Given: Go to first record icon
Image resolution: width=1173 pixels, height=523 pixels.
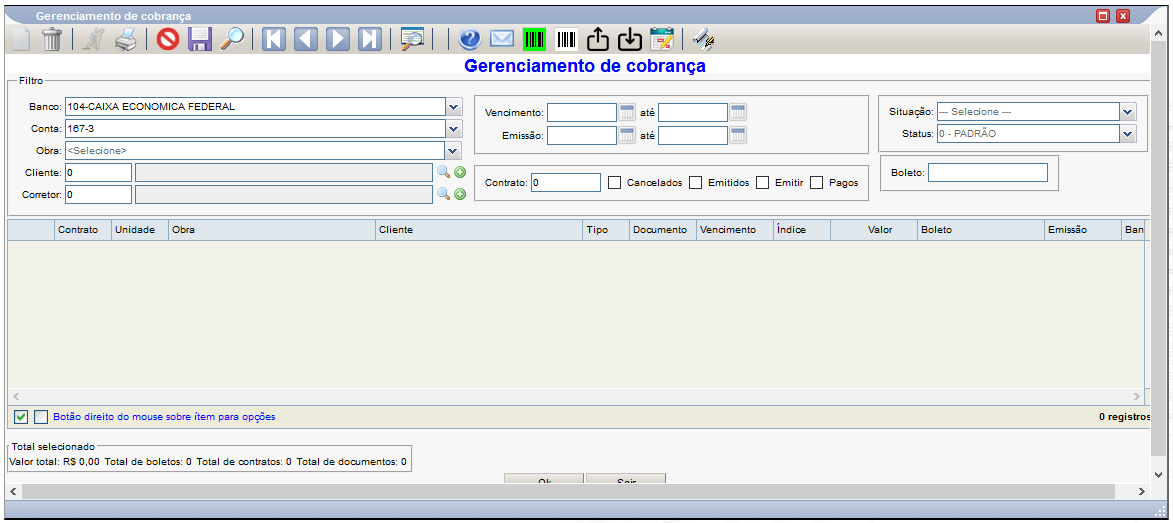Looking at the screenshot, I should 274,39.
